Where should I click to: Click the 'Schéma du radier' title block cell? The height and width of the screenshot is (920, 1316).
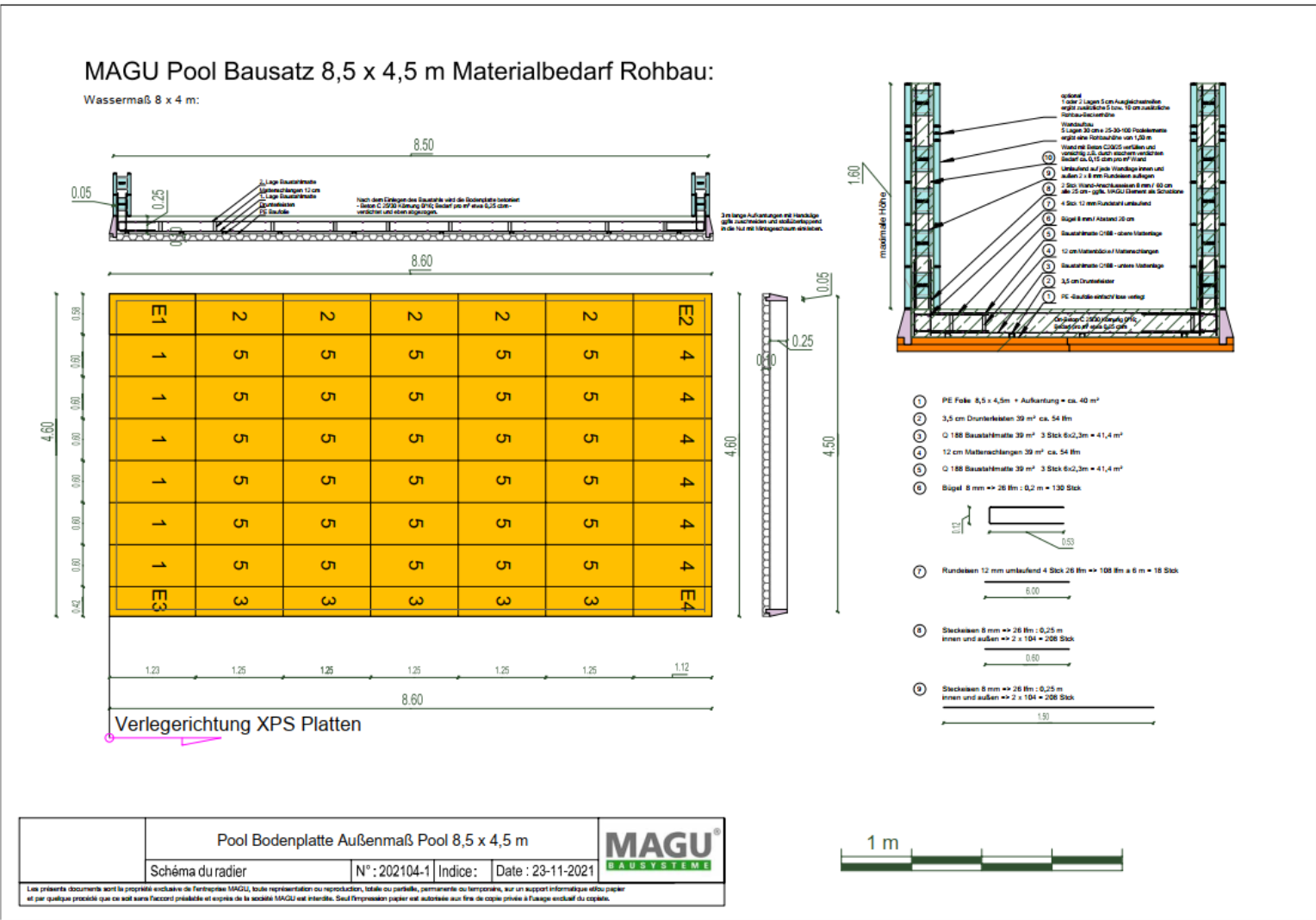pos(249,871)
